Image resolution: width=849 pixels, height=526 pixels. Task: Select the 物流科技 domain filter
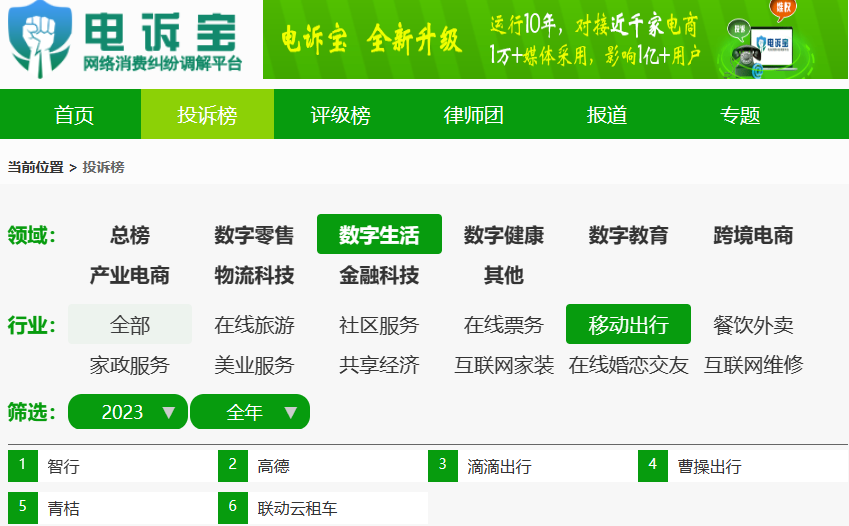click(x=254, y=275)
